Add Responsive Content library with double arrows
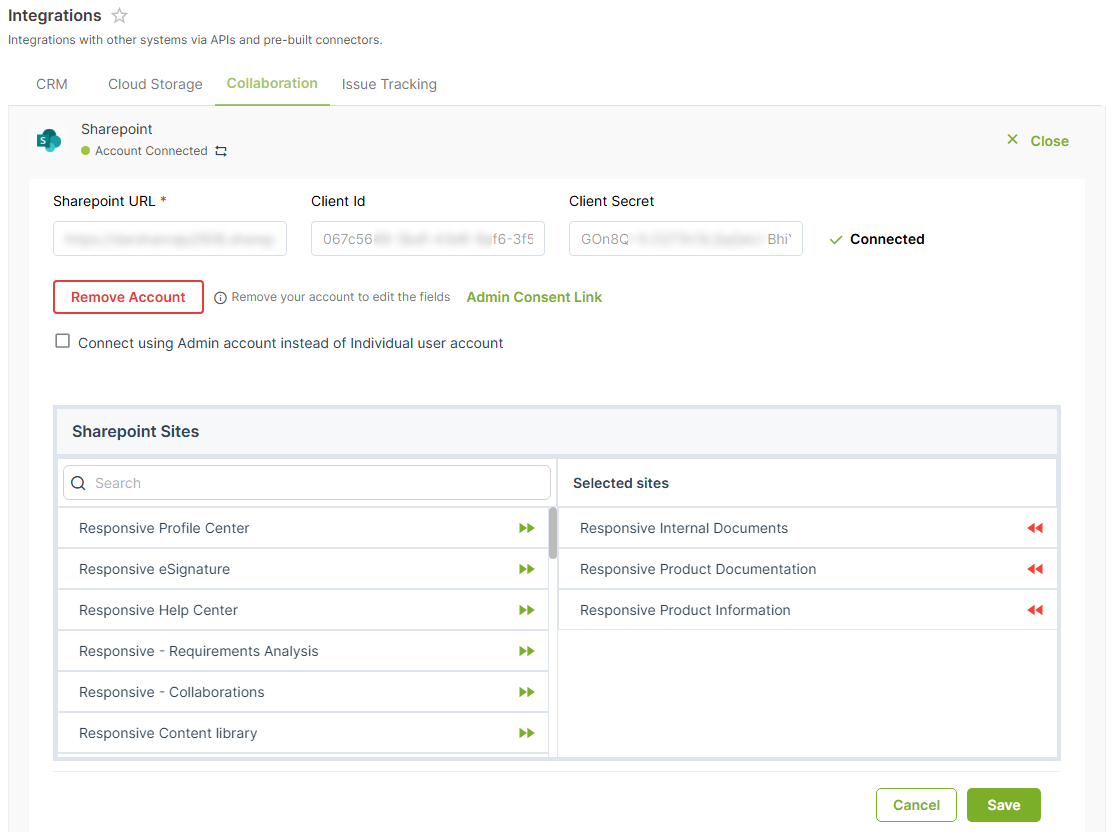1115x832 pixels. coord(527,732)
